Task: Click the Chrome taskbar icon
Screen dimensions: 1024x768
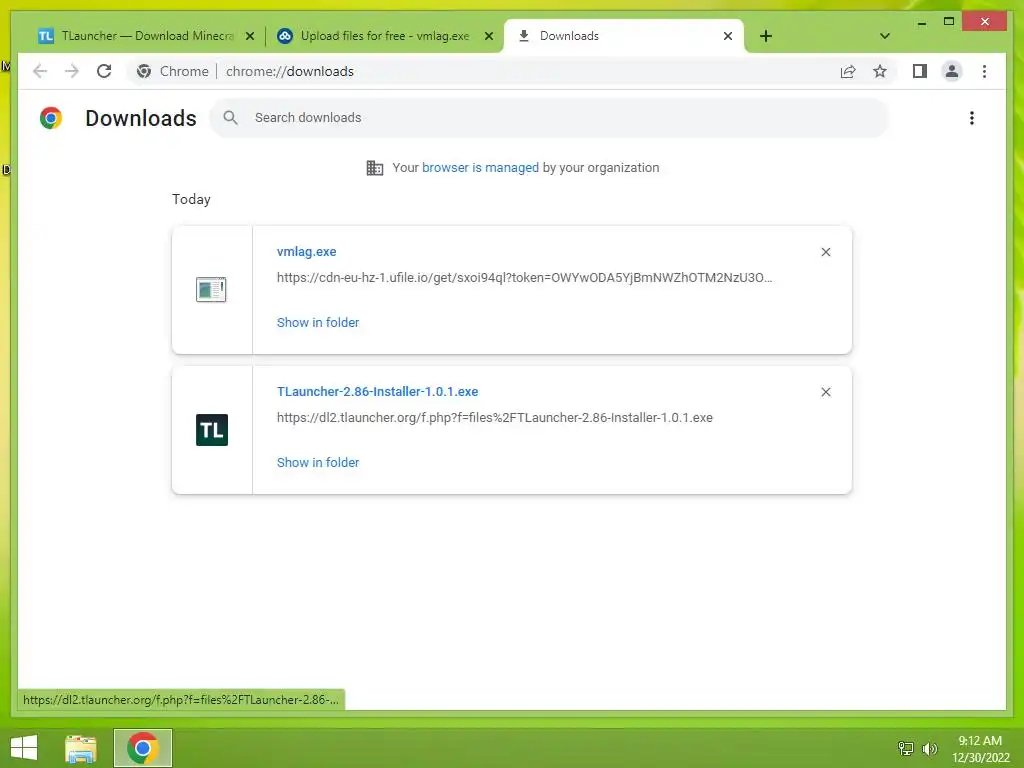Action: pyautogui.click(x=142, y=748)
